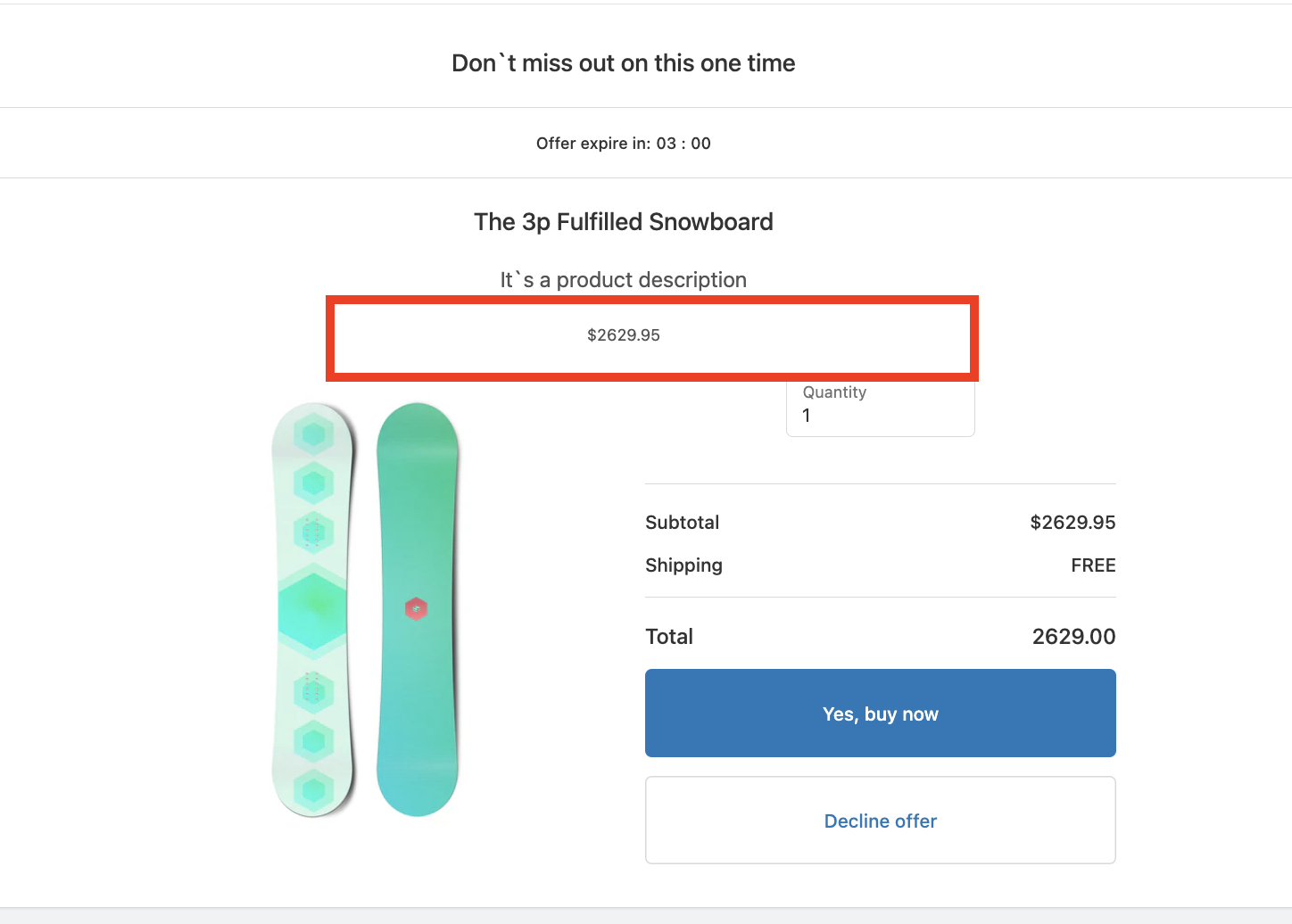Click the Quantity field label
1292x924 pixels.
click(834, 392)
